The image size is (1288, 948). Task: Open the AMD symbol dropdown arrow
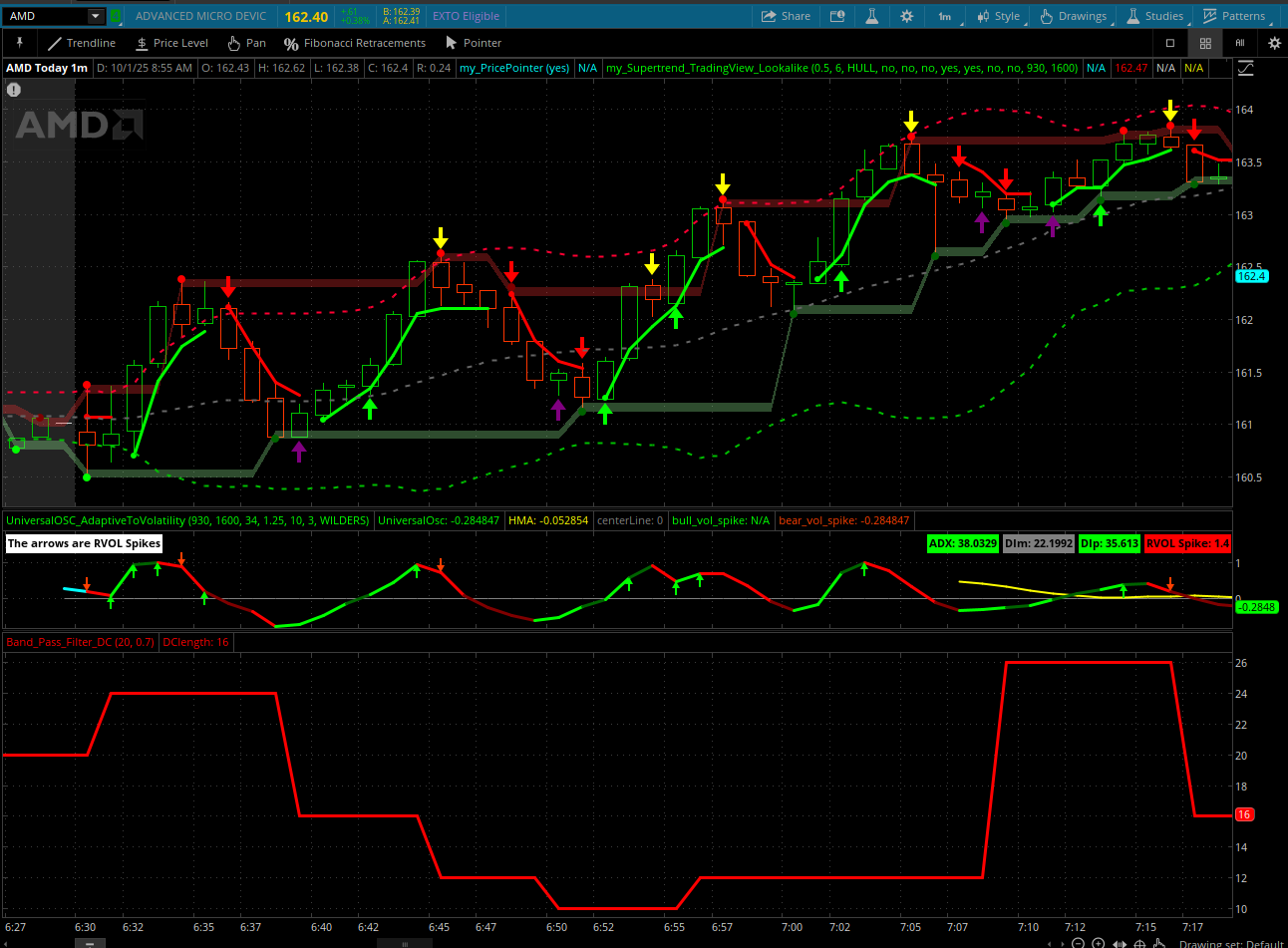coord(95,16)
